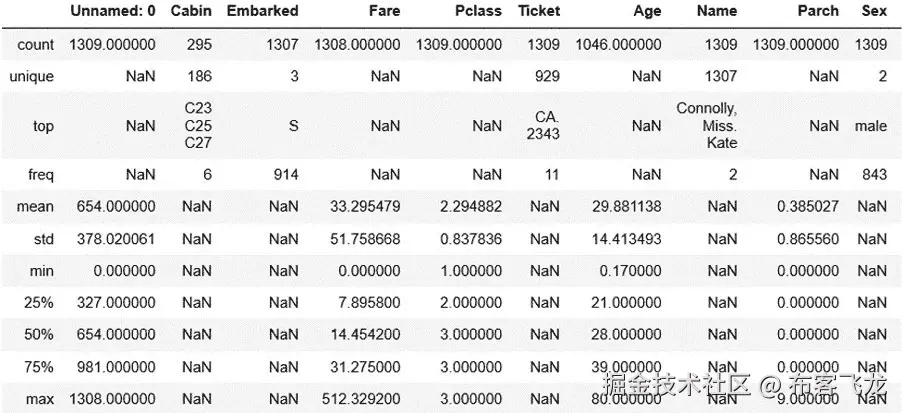Click the 'unique' row label
This screenshot has height=413, width=902.
tap(32, 76)
